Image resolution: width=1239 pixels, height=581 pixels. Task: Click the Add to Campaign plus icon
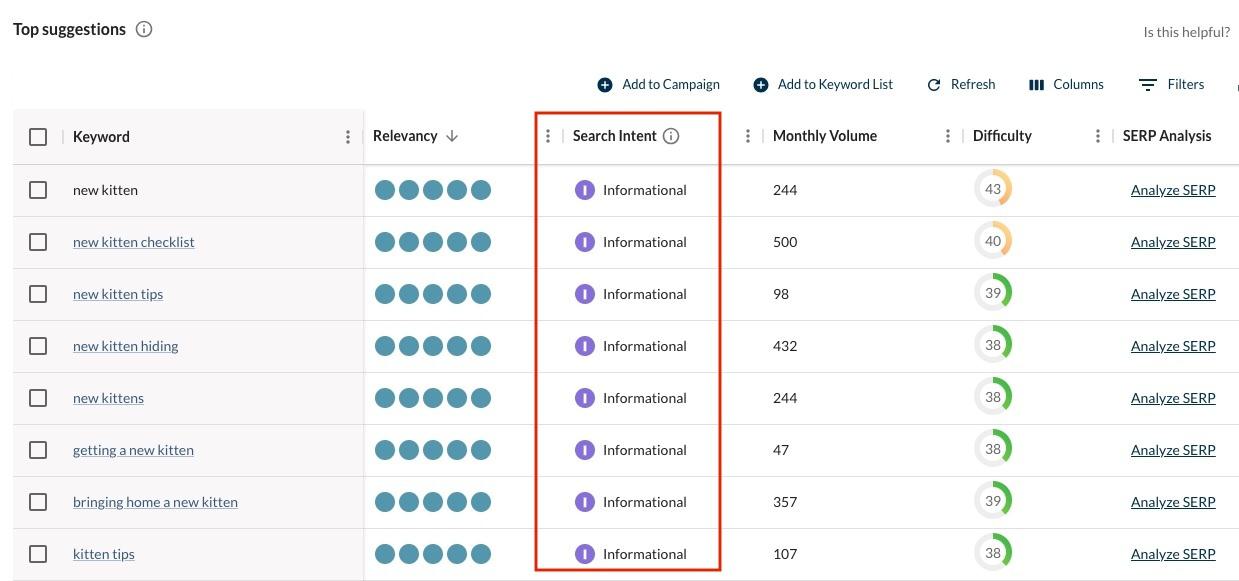(x=604, y=84)
